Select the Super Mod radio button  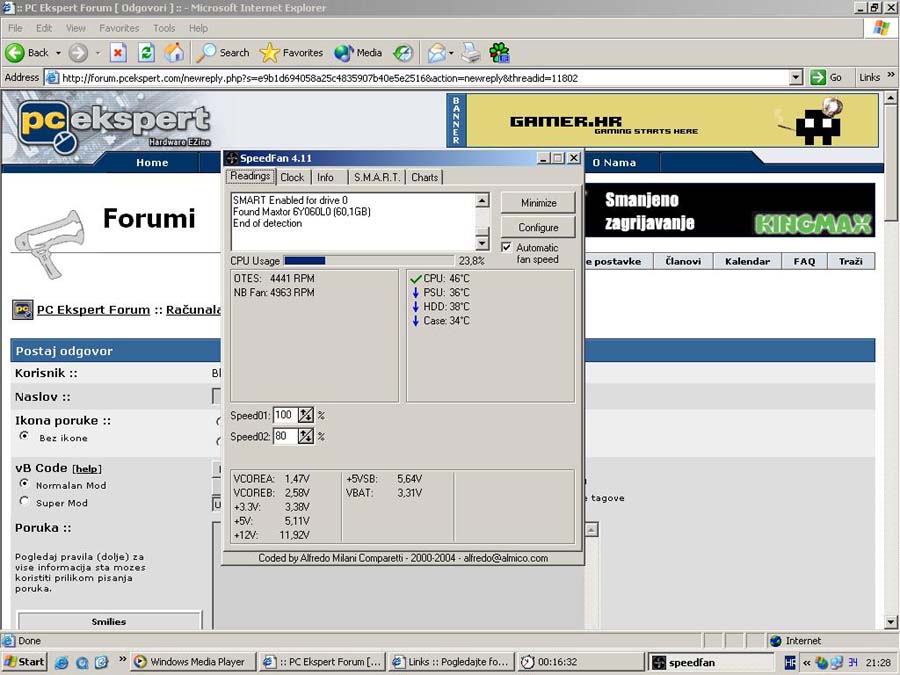point(25,502)
